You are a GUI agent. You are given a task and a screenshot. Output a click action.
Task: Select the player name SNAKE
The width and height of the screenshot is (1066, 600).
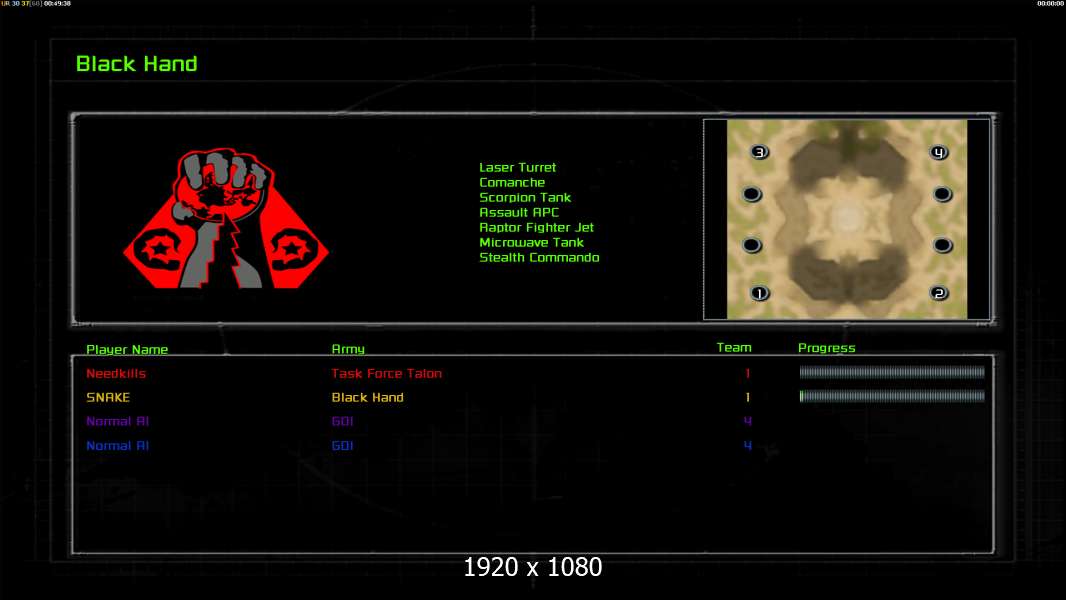(x=108, y=397)
